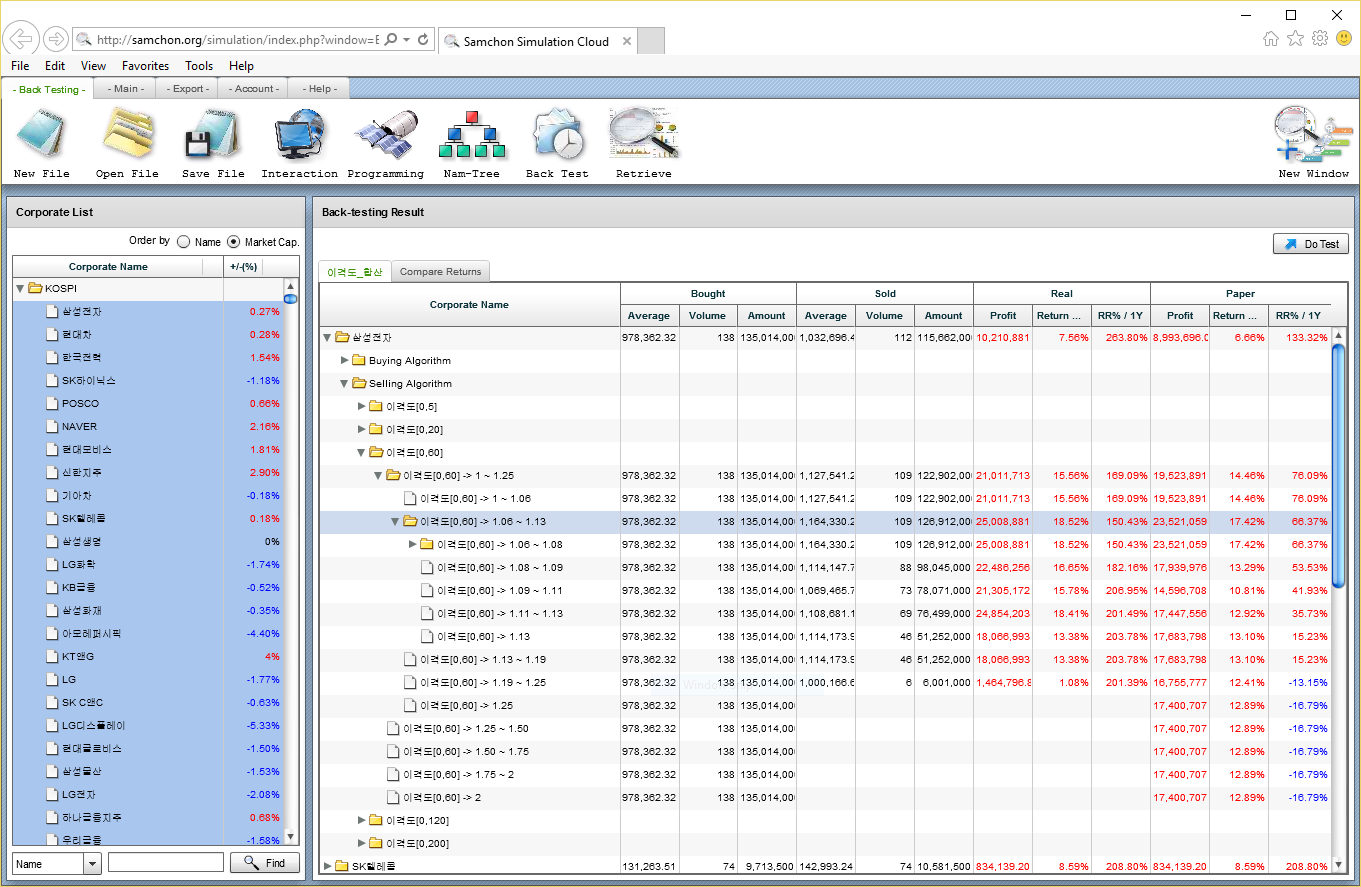This screenshot has width=1361, height=887.
Task: Select the Market Cap. radio button
Action: pos(234,241)
